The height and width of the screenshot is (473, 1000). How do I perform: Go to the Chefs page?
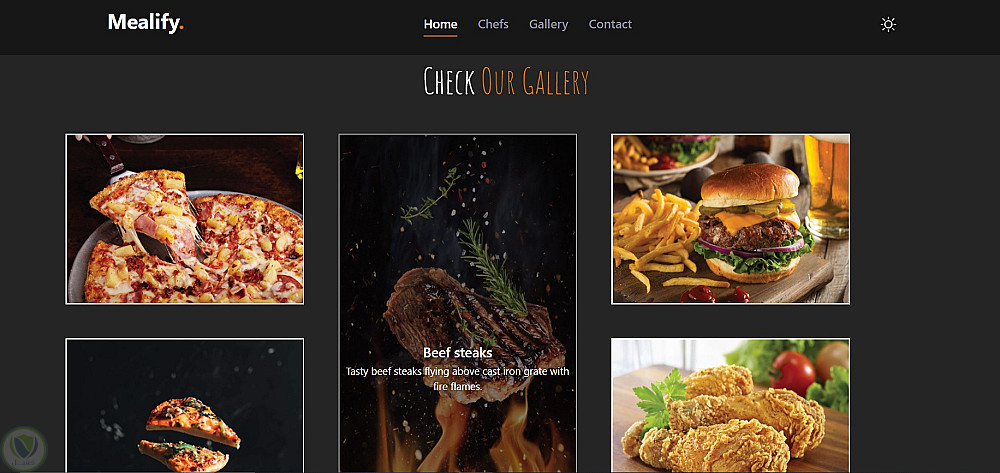493,24
